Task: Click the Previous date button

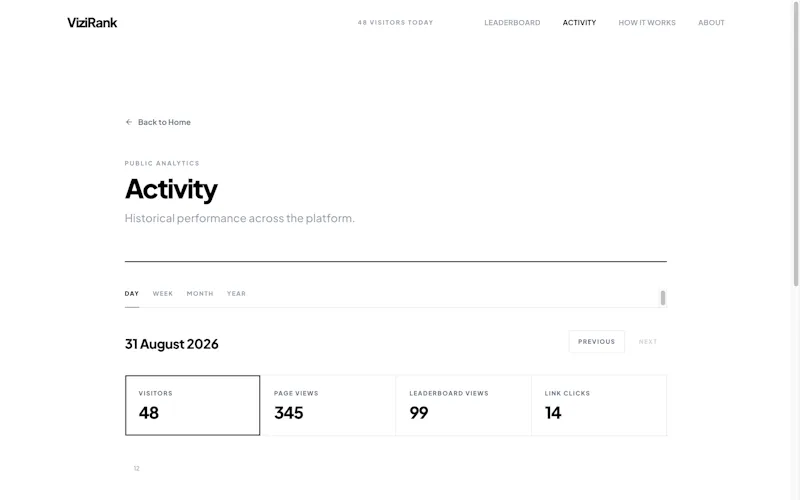Action: (x=596, y=341)
